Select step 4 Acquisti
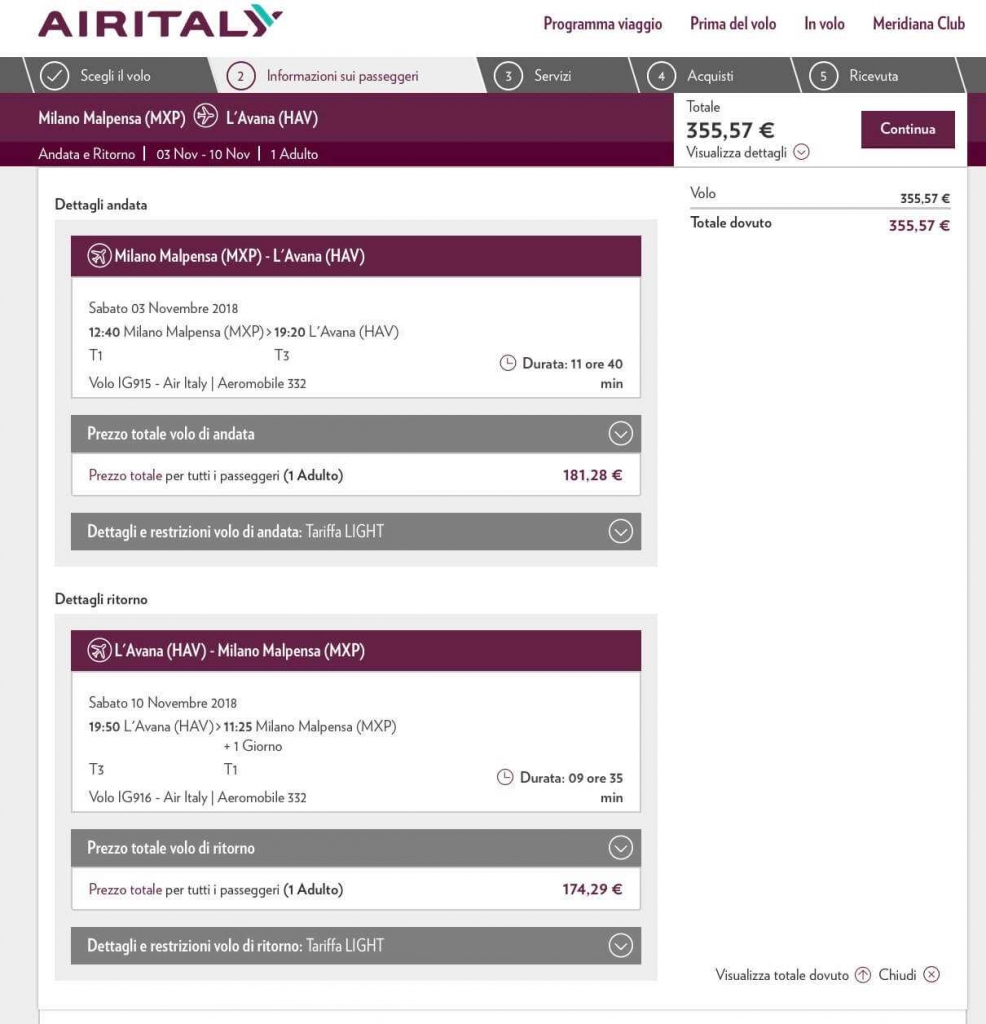This screenshot has height=1024, width=986. (x=696, y=76)
